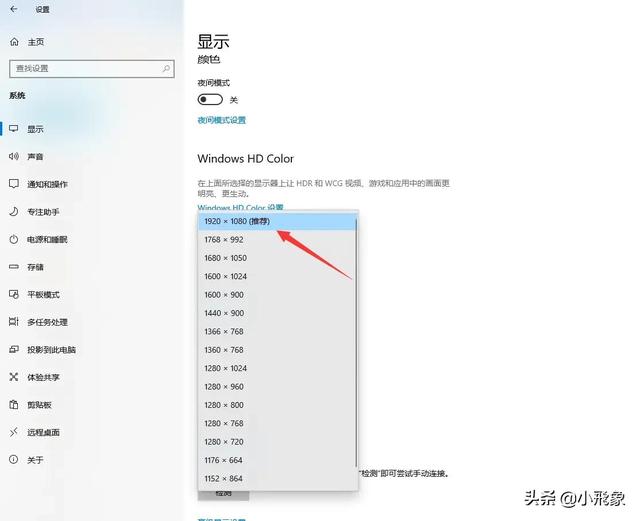The image size is (640, 521).
Task: Select resolution 1440 × 900
Action: pyautogui.click(x=277, y=313)
